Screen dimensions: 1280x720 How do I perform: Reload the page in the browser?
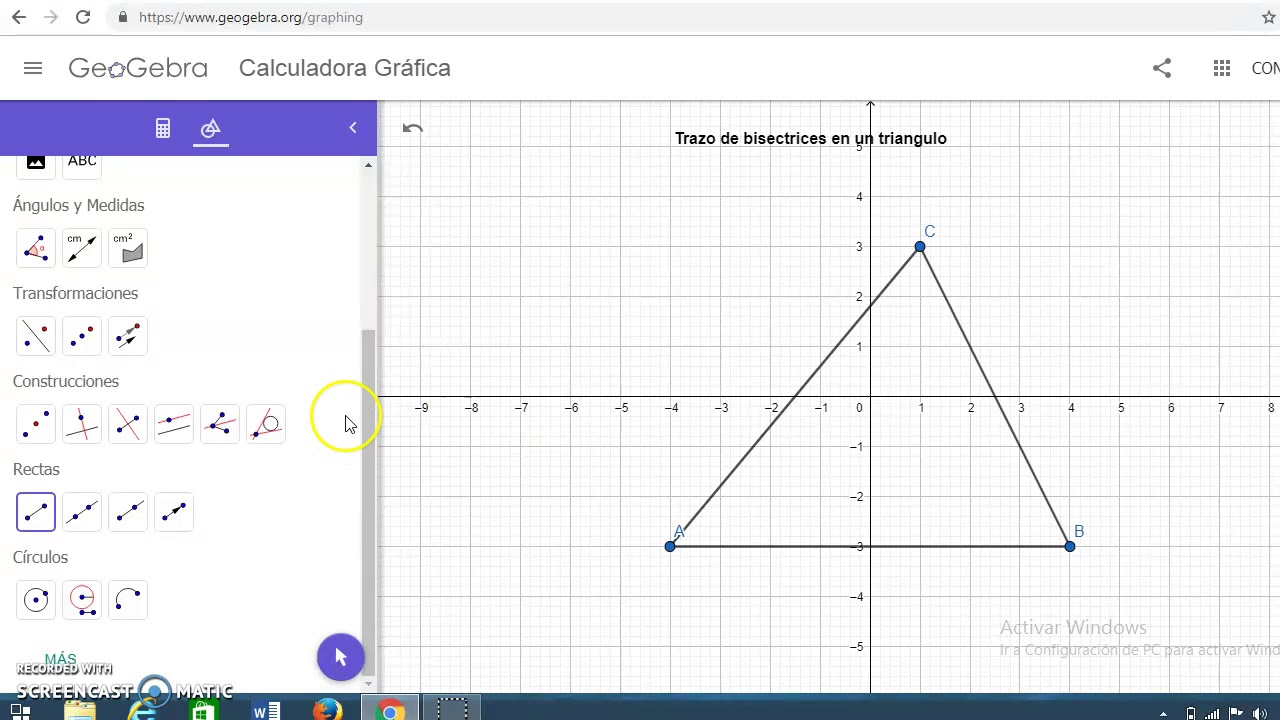pos(83,17)
